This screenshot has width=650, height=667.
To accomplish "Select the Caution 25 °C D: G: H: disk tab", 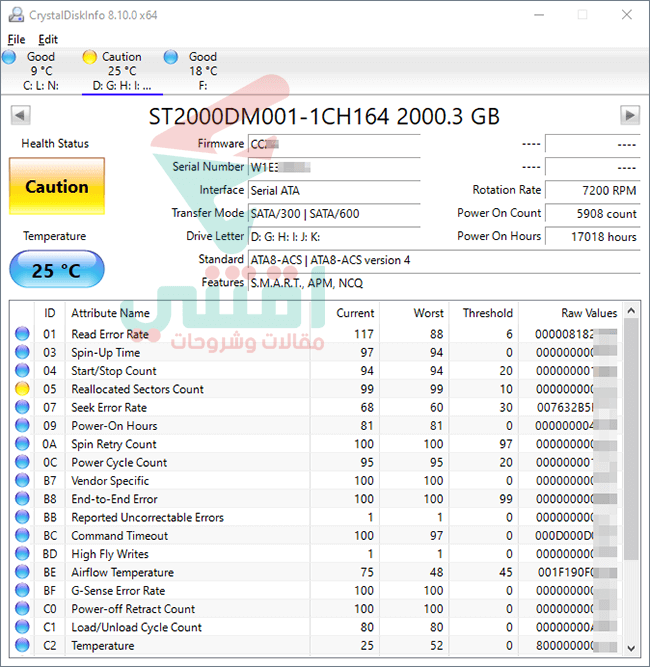I will 122,71.
